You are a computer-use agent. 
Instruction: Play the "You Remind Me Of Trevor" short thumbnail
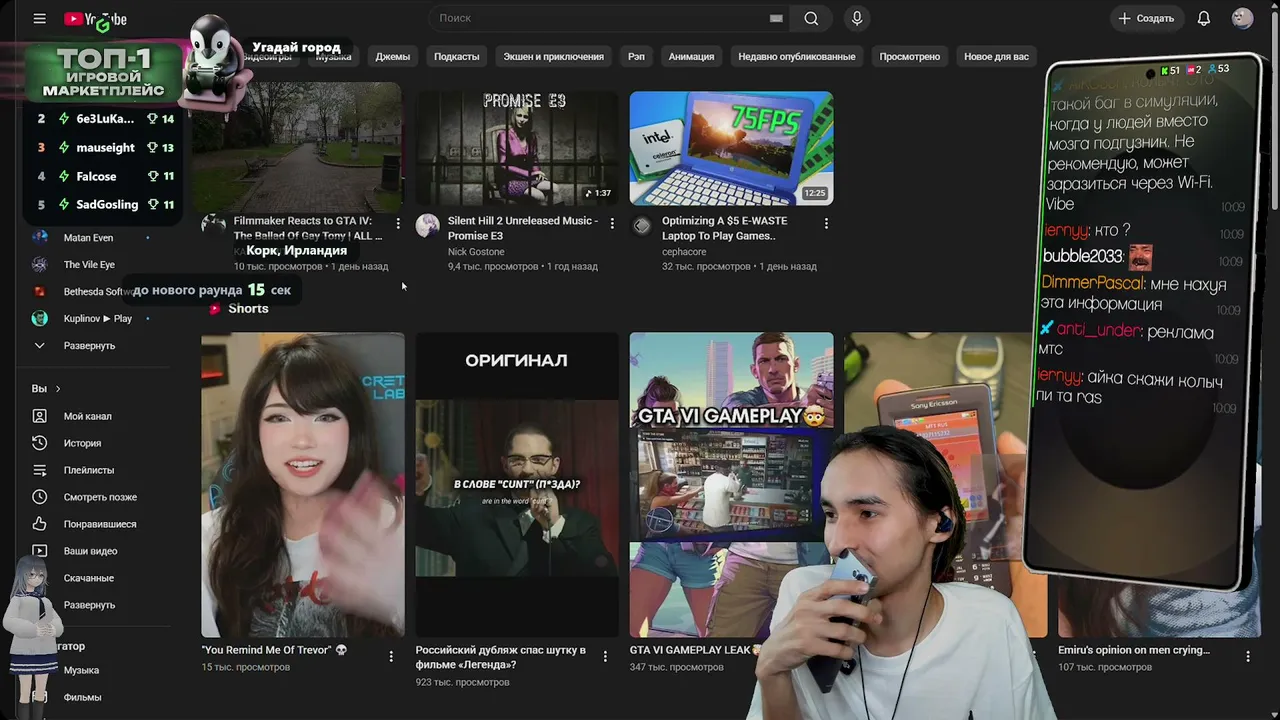(303, 485)
